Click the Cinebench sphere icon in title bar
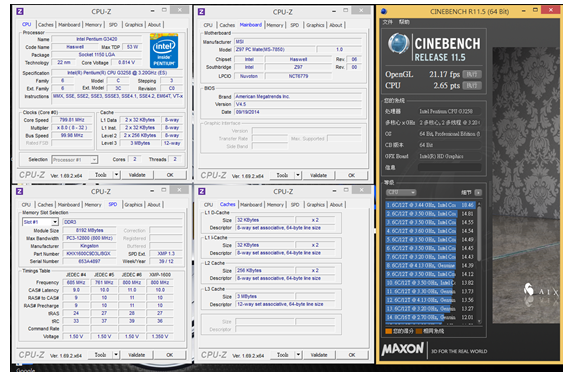Screen dimensions: 565x372 click(384, 12)
